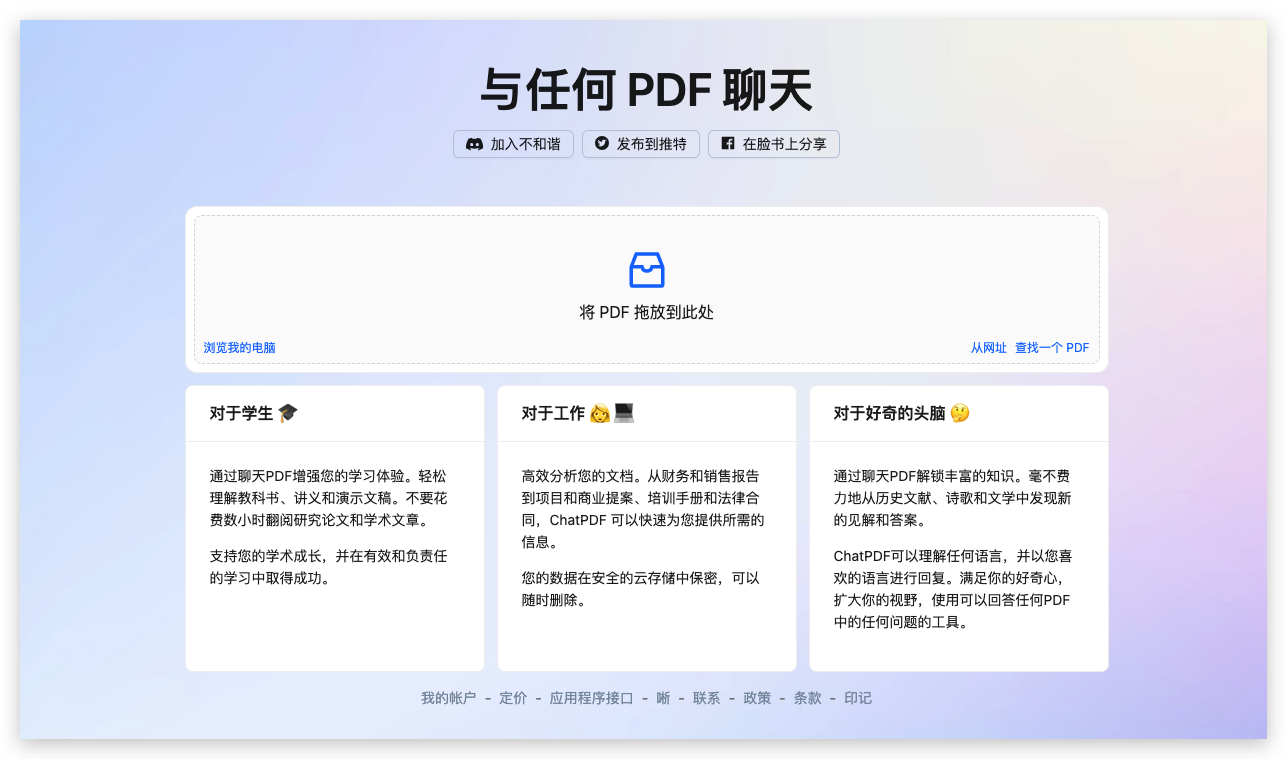The height and width of the screenshot is (759, 1287).
Task: Click the 在脸书上分享 button
Action: 774,144
